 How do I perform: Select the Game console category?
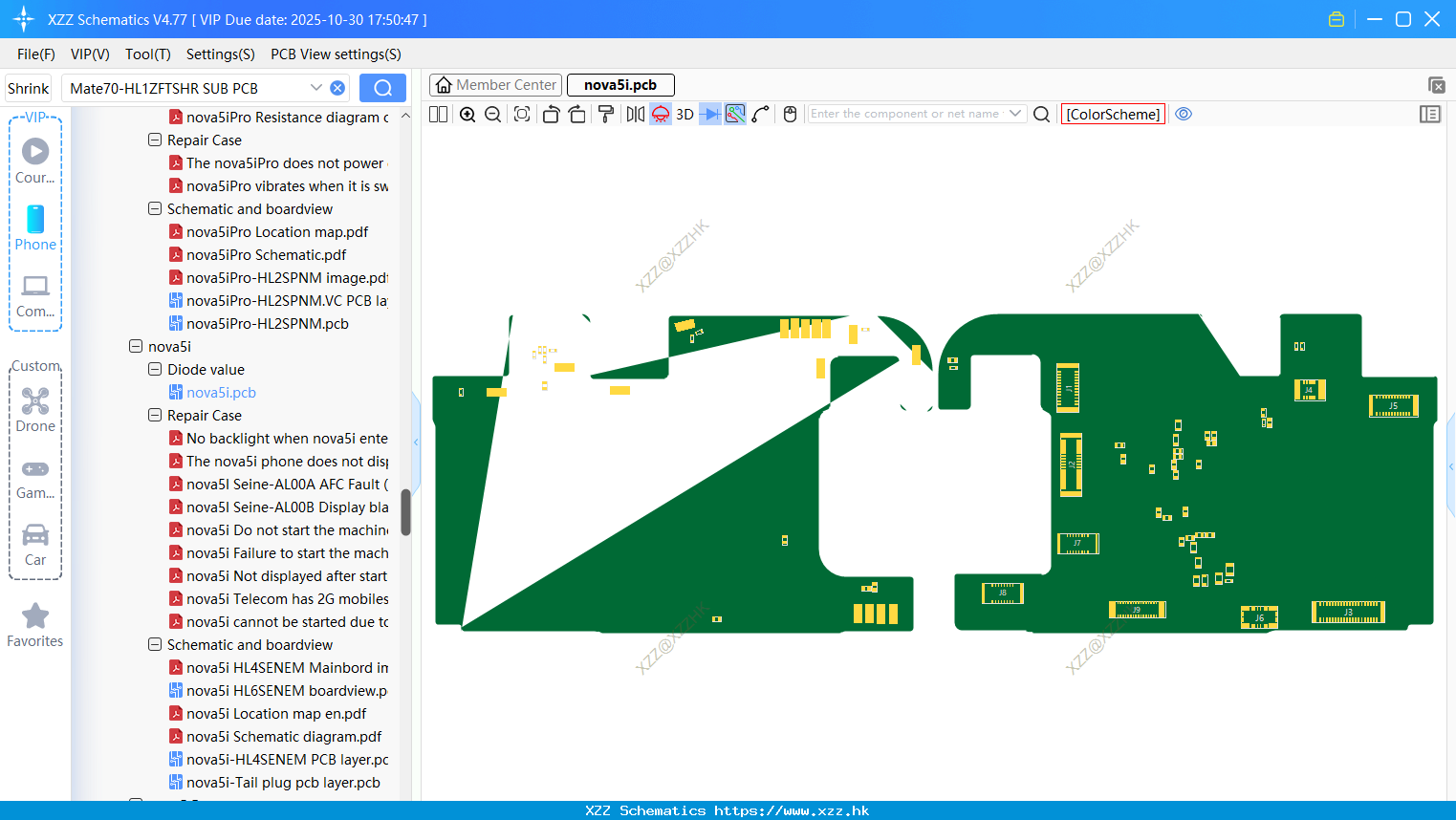[x=35, y=479]
